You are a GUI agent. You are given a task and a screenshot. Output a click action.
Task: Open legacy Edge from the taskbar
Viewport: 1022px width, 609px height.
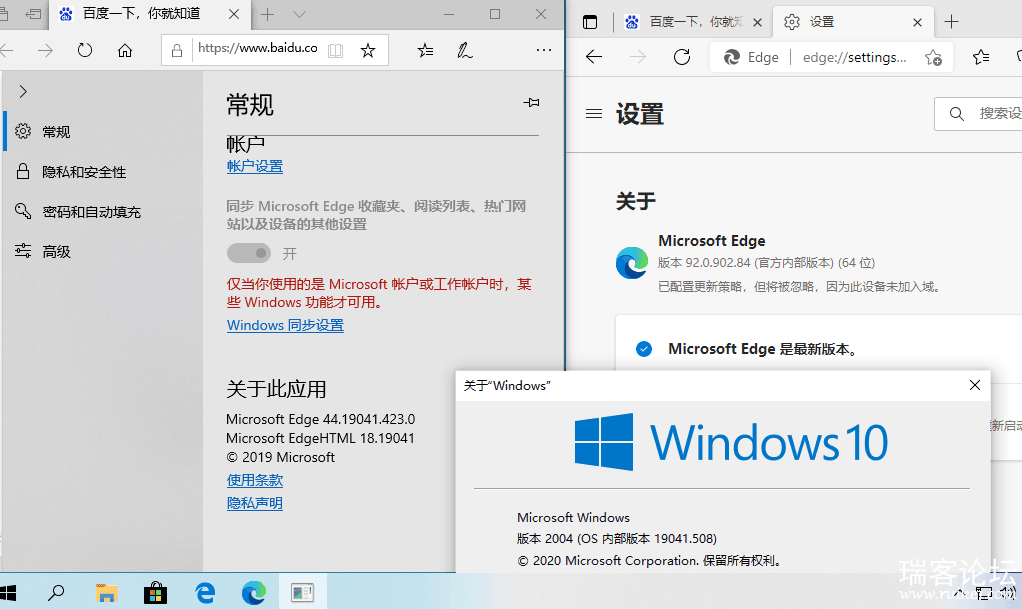[205, 593]
